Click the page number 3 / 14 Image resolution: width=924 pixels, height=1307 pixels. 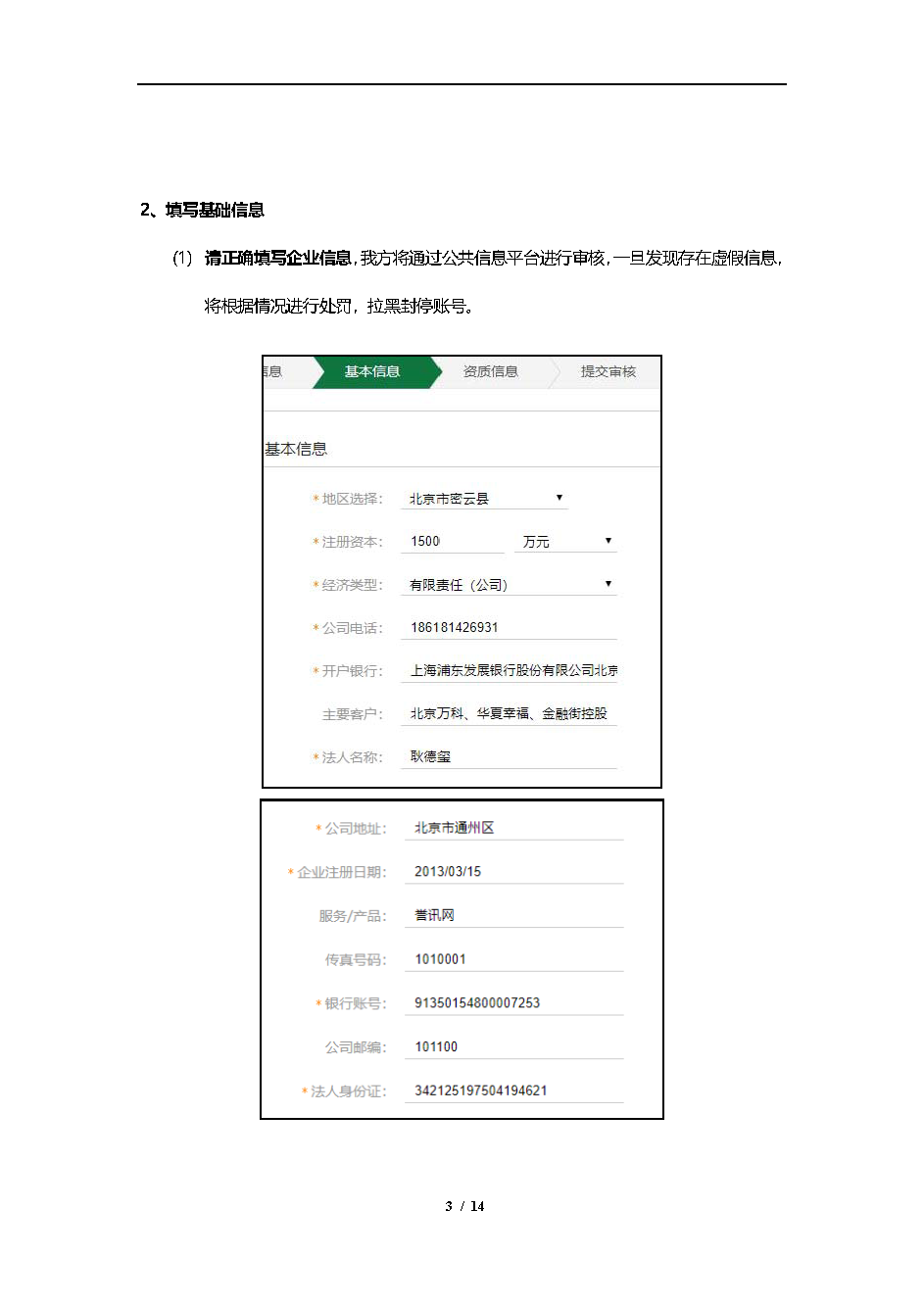click(464, 1206)
